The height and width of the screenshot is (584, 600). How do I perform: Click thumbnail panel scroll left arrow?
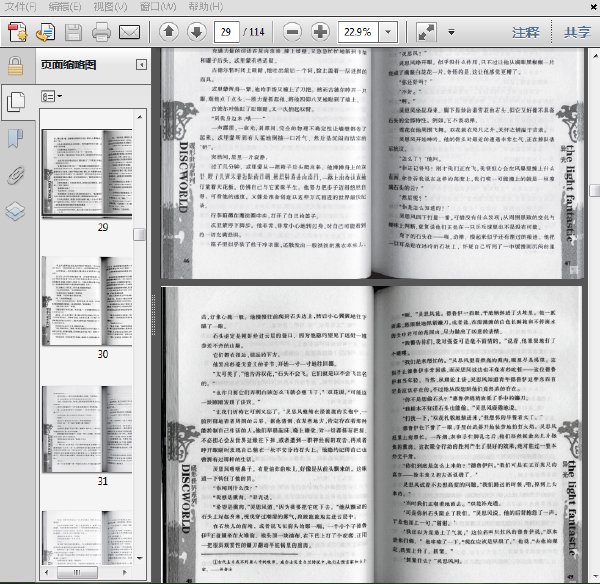(x=46, y=573)
